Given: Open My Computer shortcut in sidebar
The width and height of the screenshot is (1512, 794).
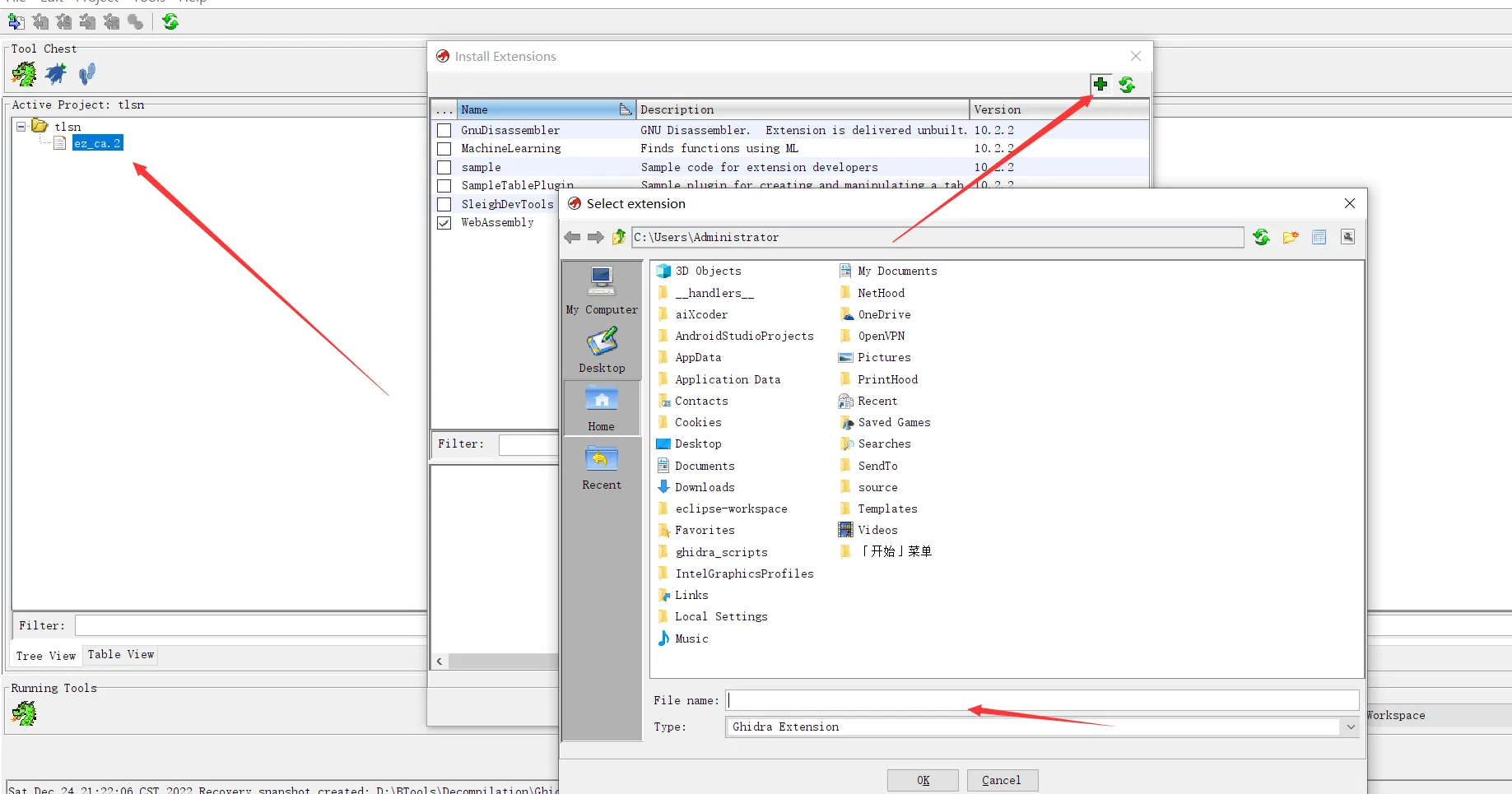Looking at the screenshot, I should [x=602, y=291].
